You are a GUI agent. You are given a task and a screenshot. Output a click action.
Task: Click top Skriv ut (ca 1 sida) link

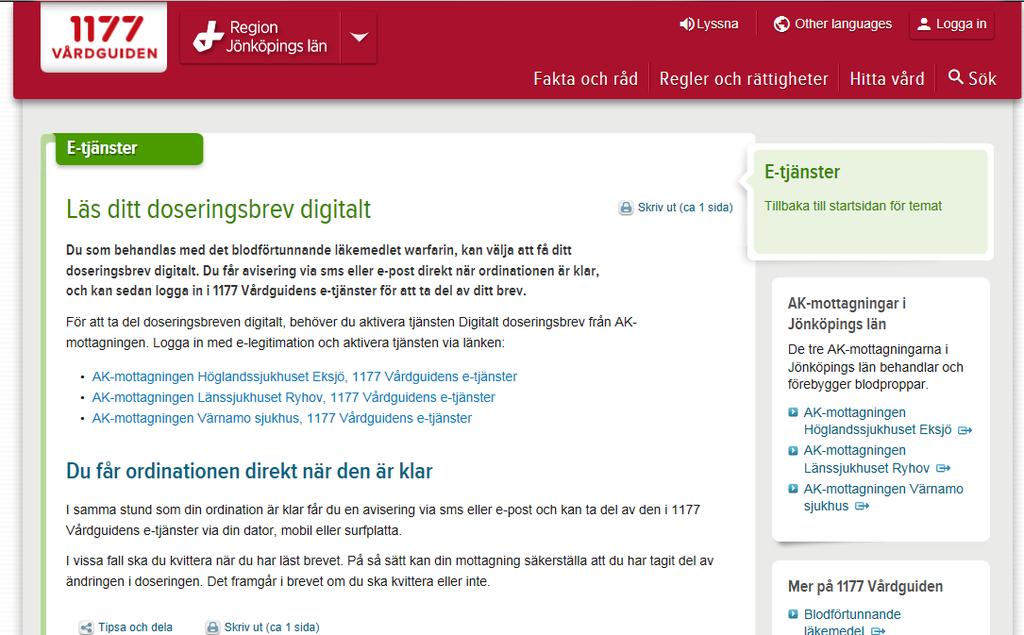point(685,207)
